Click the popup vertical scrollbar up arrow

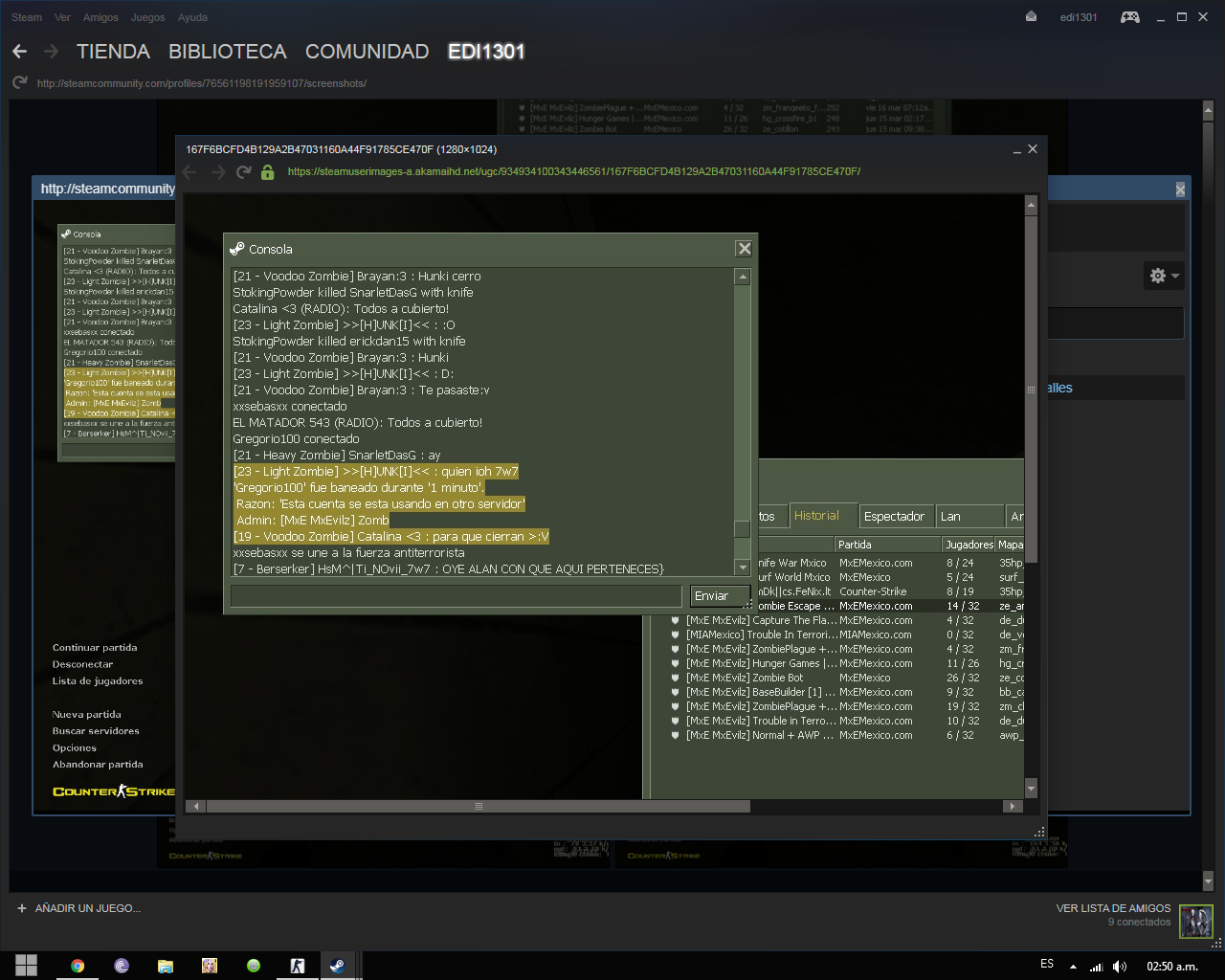[1031, 205]
